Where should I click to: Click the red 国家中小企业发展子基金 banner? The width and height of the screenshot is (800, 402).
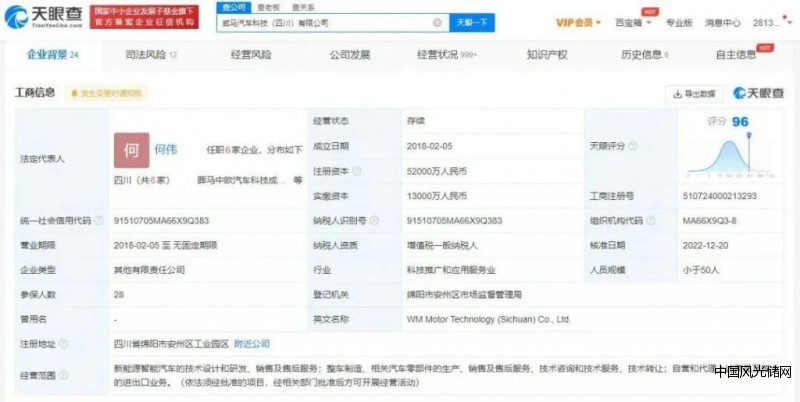pyautogui.click(x=144, y=17)
